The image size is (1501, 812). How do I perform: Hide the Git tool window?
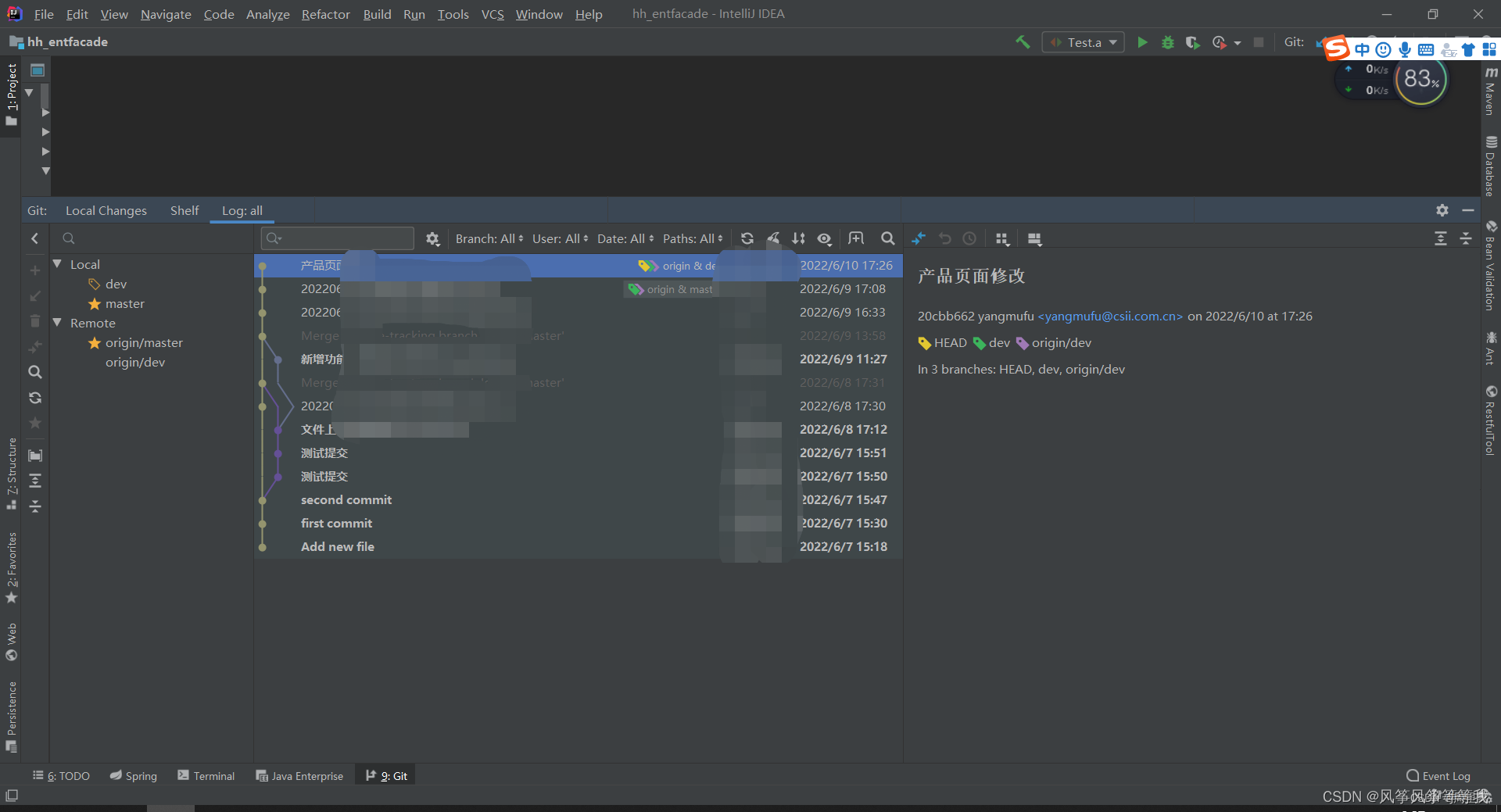[1468, 210]
